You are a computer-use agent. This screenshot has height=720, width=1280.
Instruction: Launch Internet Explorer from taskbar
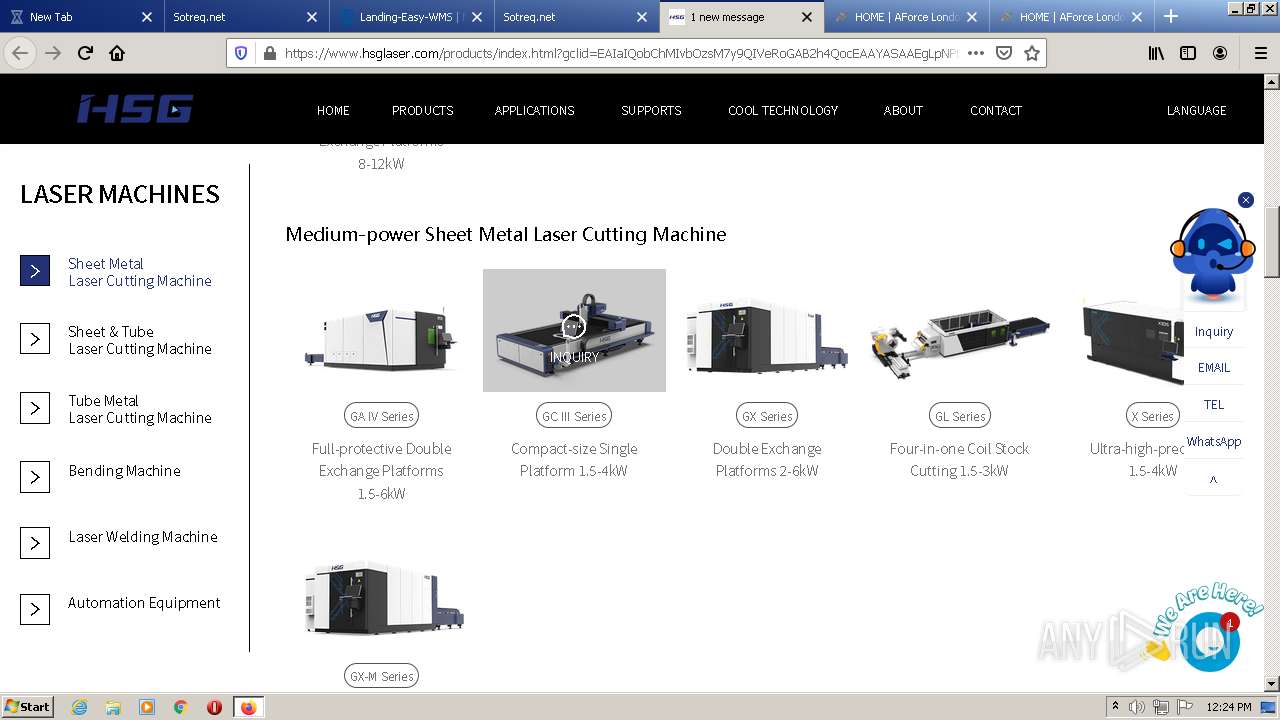click(79, 707)
